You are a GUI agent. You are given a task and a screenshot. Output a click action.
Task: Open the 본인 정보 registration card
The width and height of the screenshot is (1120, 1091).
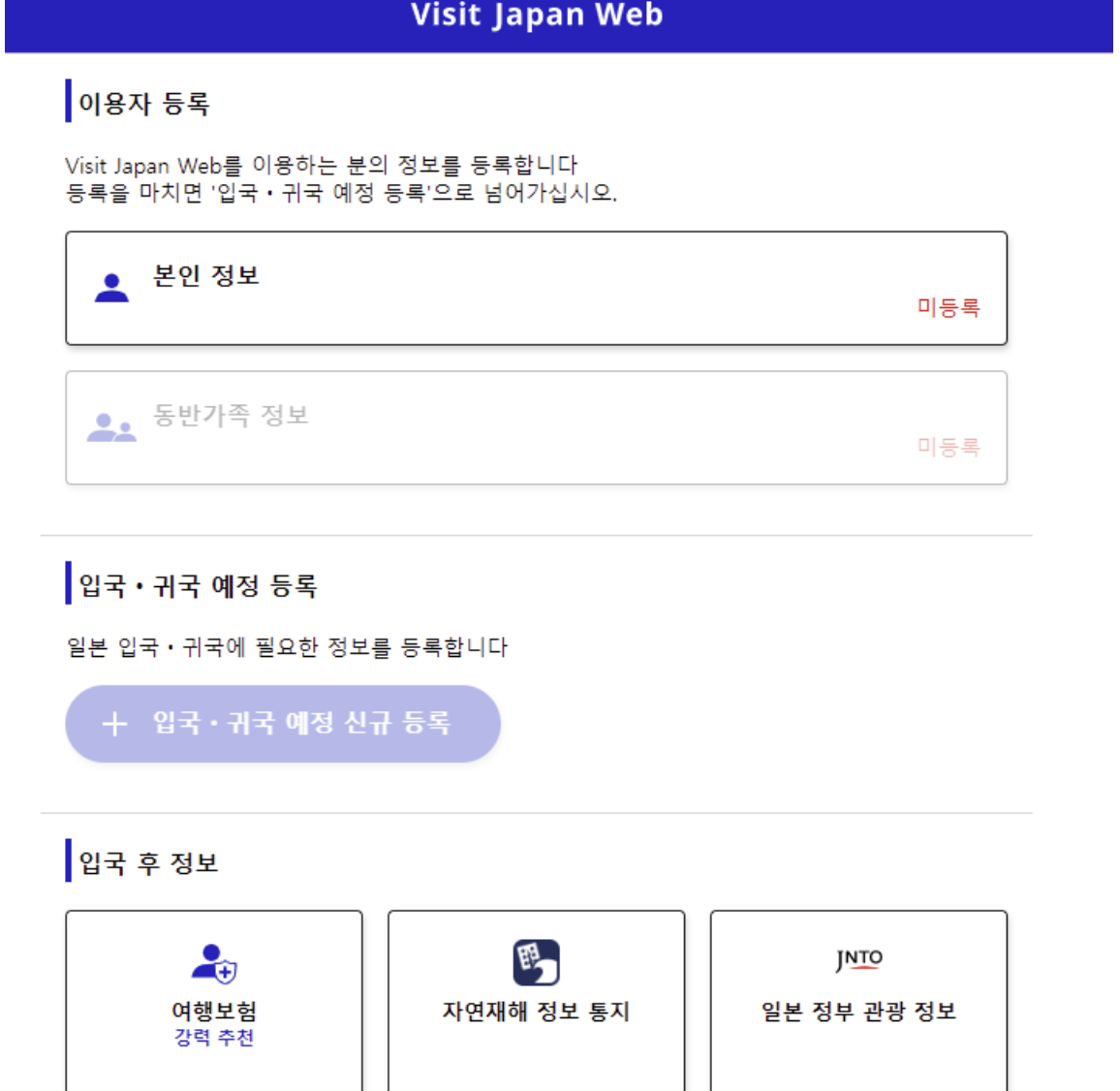pyautogui.click(x=537, y=288)
